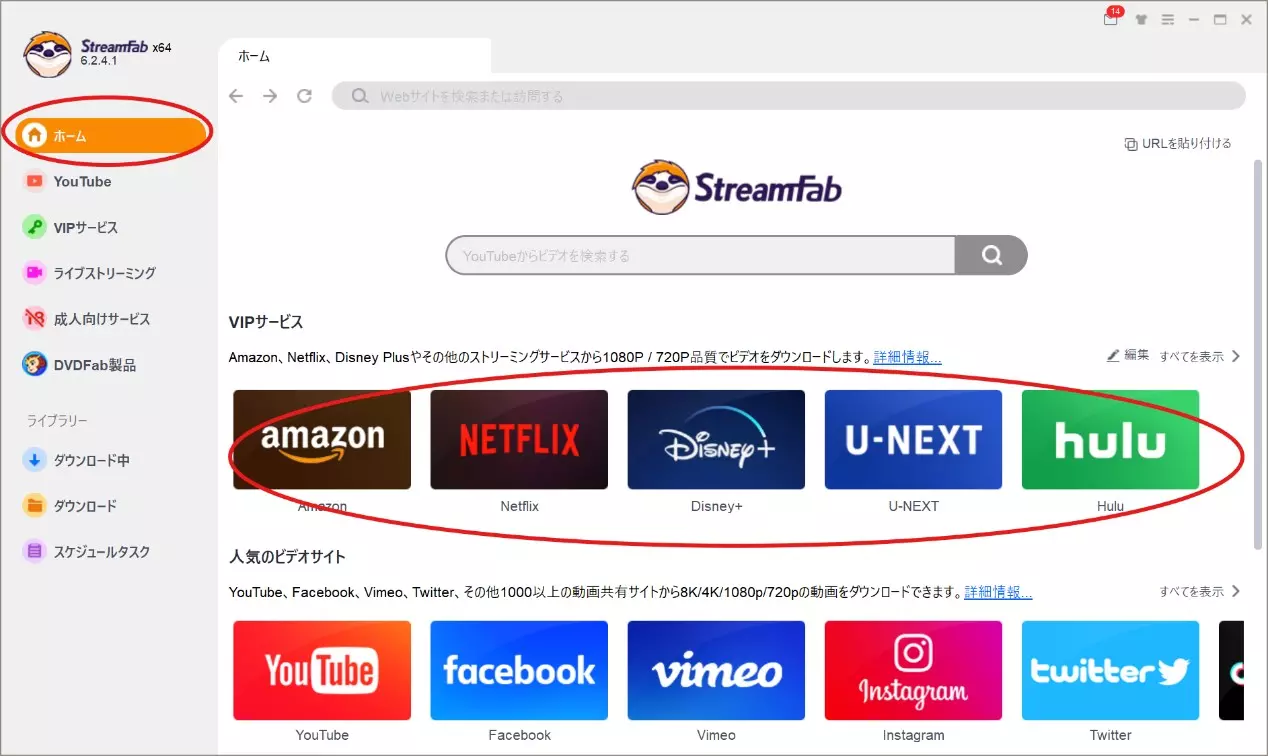Open the Vimeo video site tile
1268x756 pixels.
[x=716, y=671]
